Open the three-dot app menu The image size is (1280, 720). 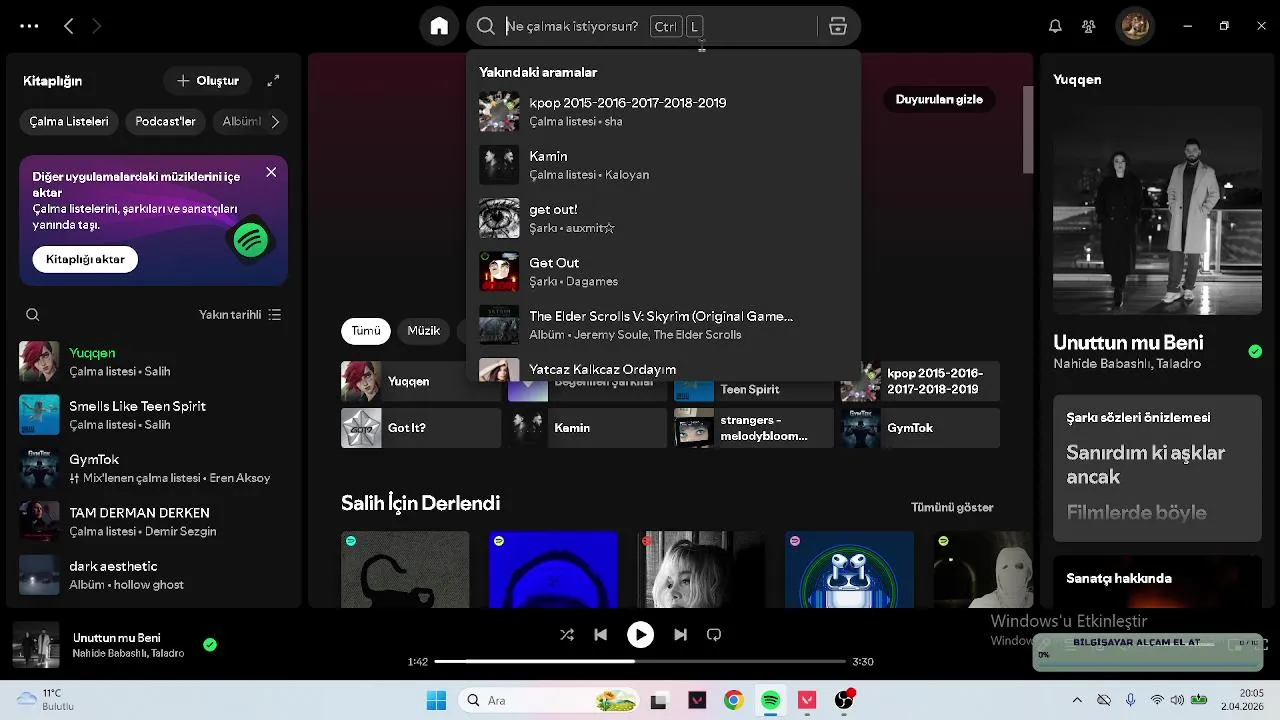[x=29, y=26]
